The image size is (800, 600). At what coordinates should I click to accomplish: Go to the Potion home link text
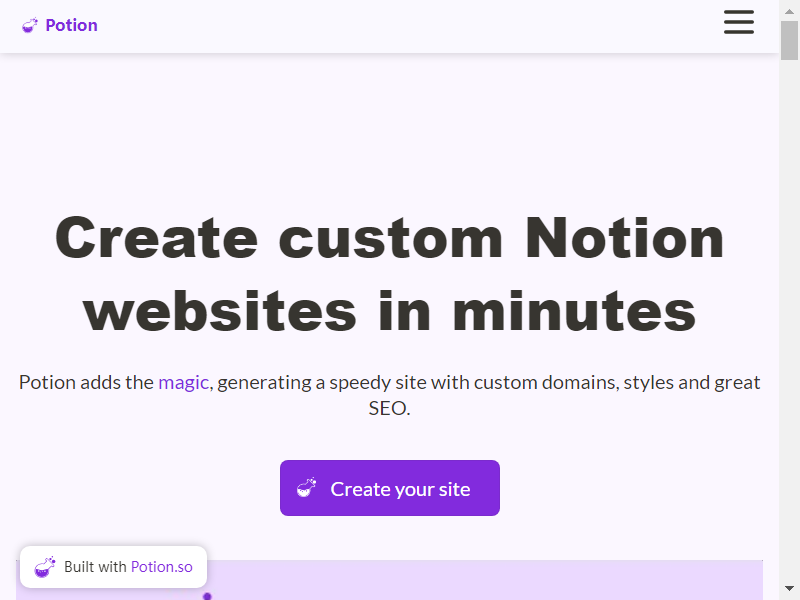(71, 25)
